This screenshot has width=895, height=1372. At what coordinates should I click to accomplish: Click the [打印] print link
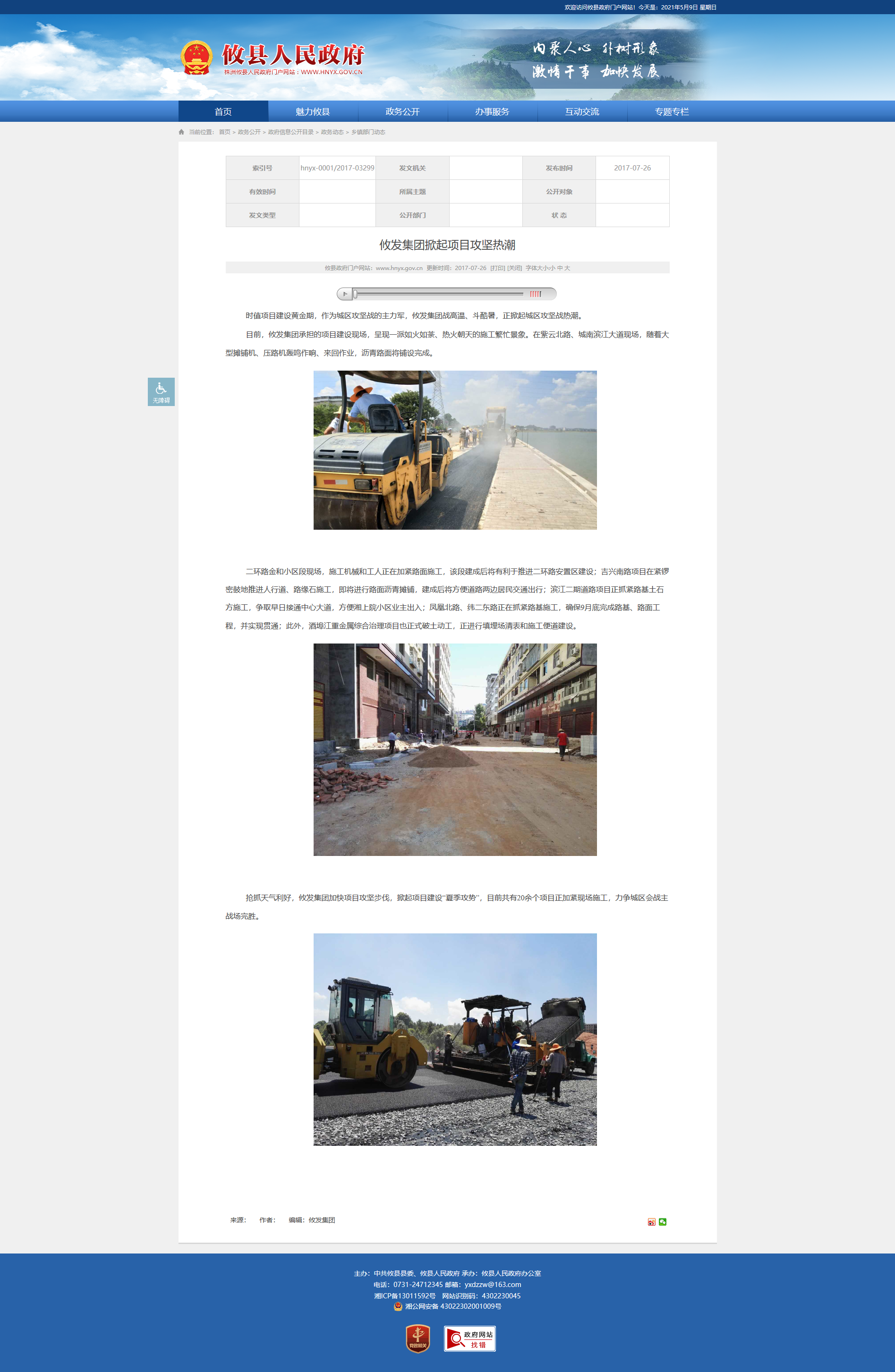[498, 268]
